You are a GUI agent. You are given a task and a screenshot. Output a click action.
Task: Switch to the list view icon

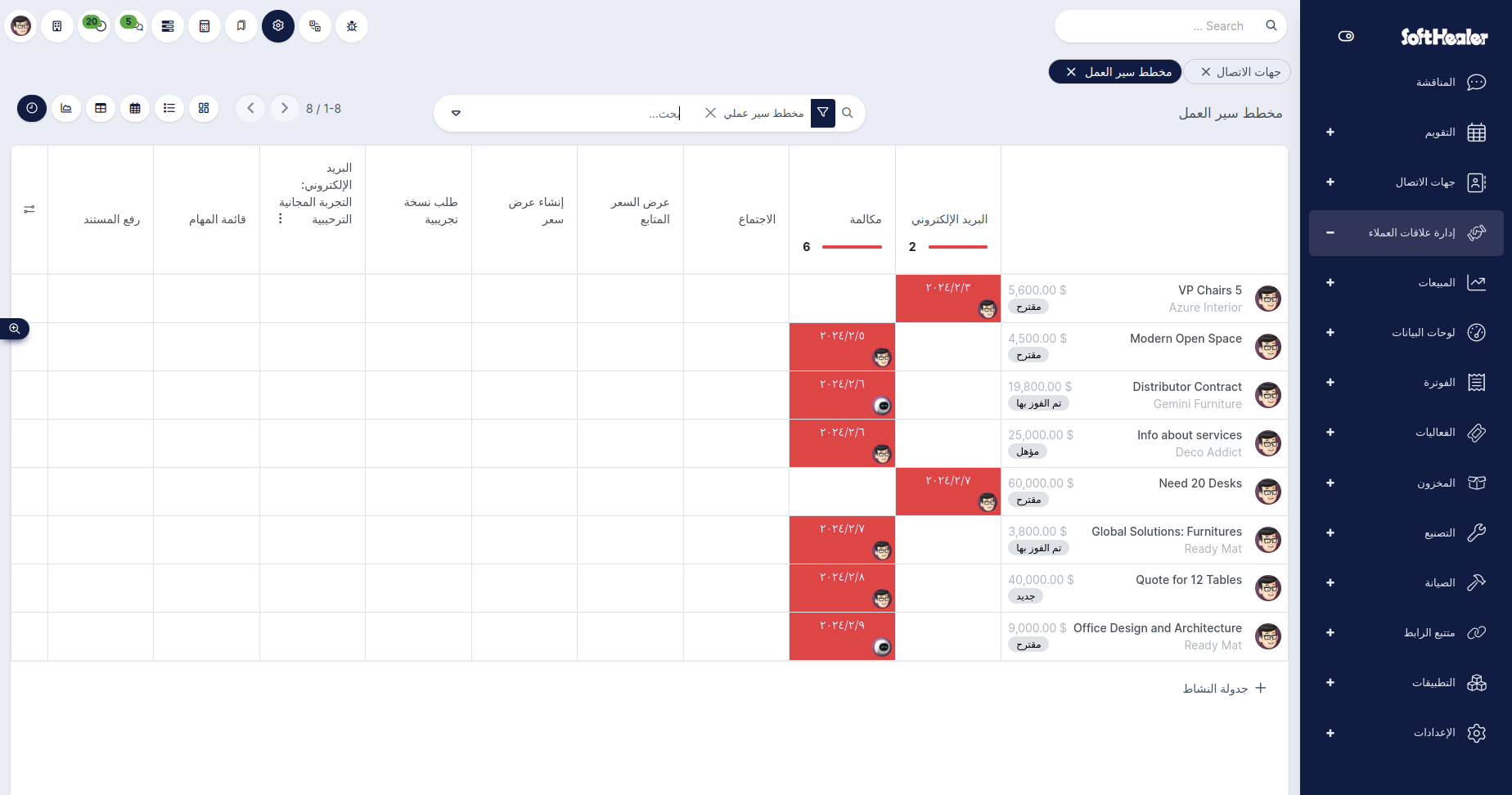169,108
